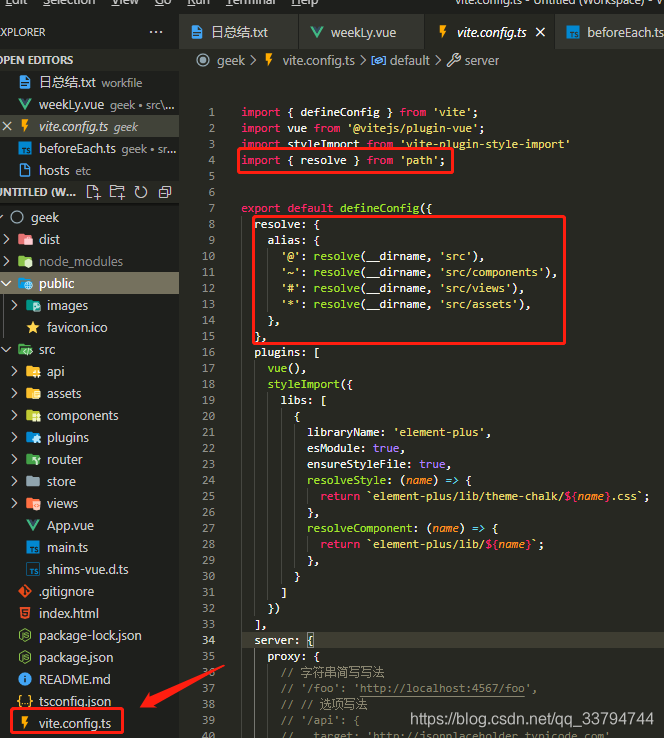Open shims-vue.d.ts file
This screenshot has width=664, height=738.
click(89, 570)
